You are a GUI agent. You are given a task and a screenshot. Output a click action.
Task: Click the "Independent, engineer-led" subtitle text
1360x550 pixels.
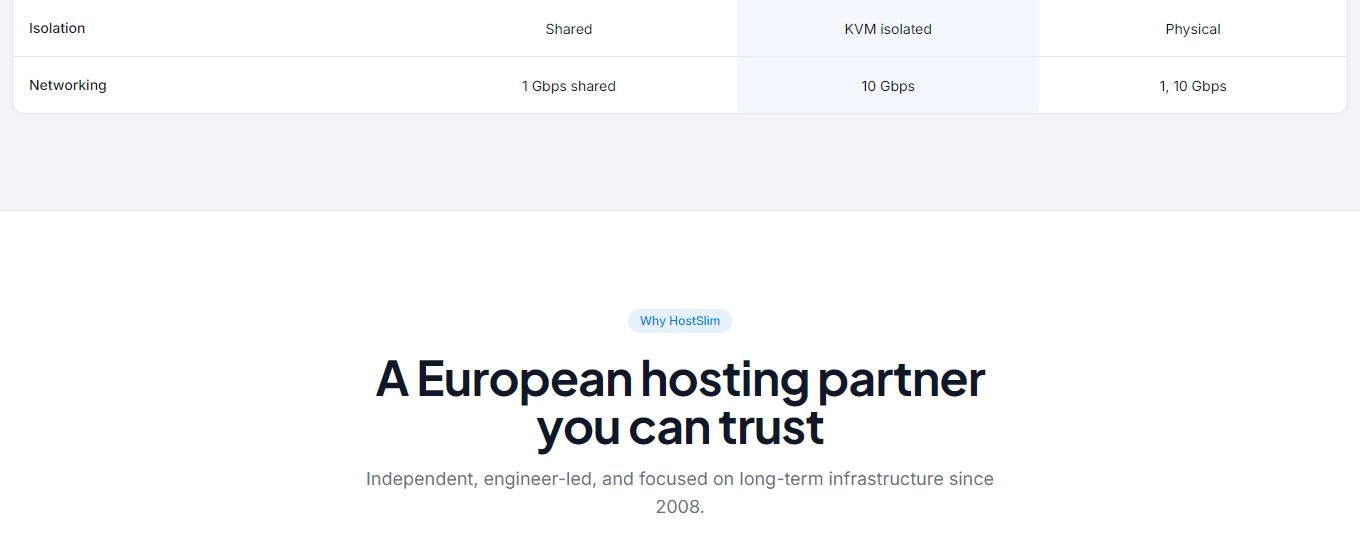[x=680, y=492]
